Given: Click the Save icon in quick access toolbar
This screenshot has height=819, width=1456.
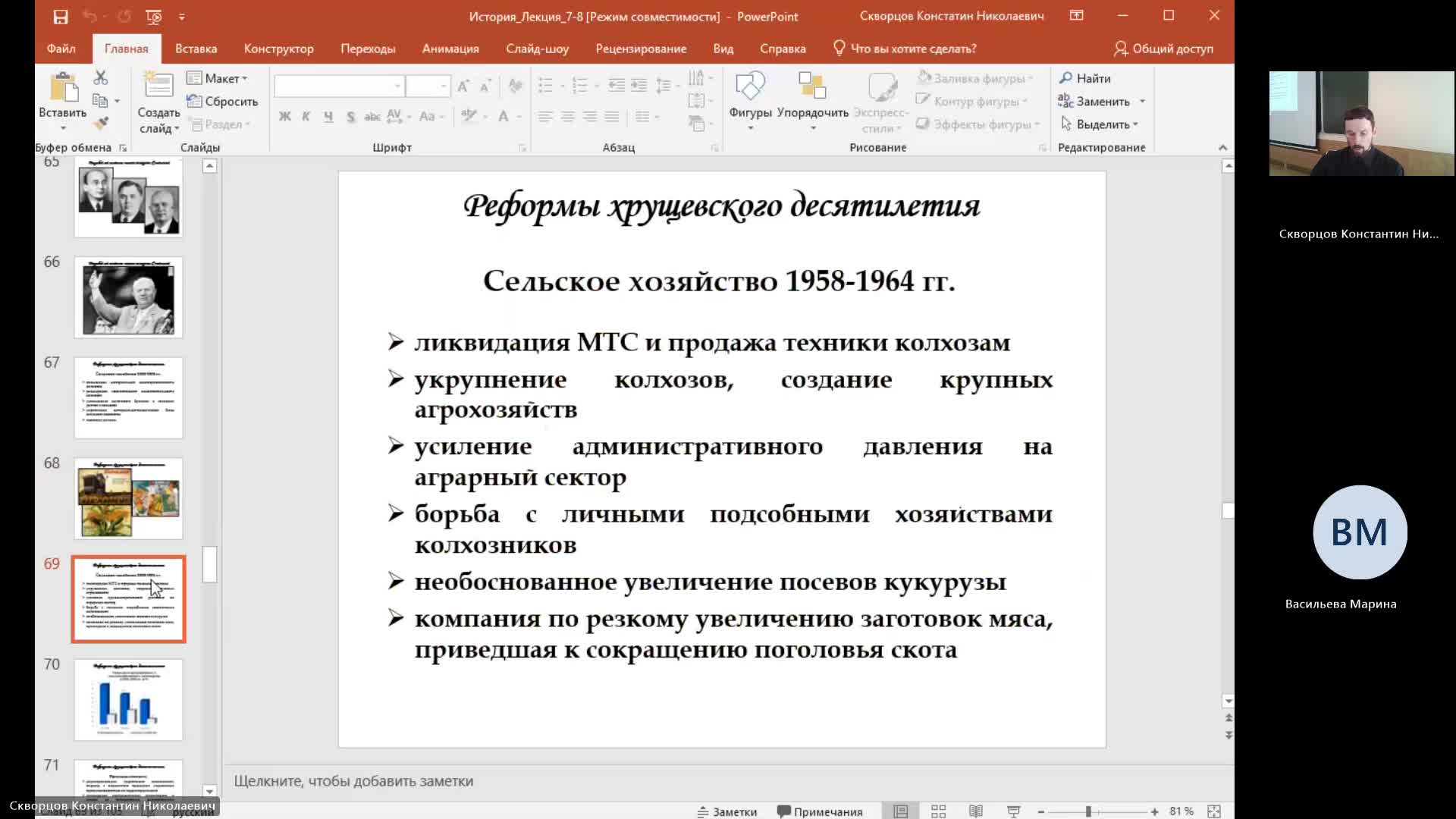Looking at the screenshot, I should coord(61,17).
